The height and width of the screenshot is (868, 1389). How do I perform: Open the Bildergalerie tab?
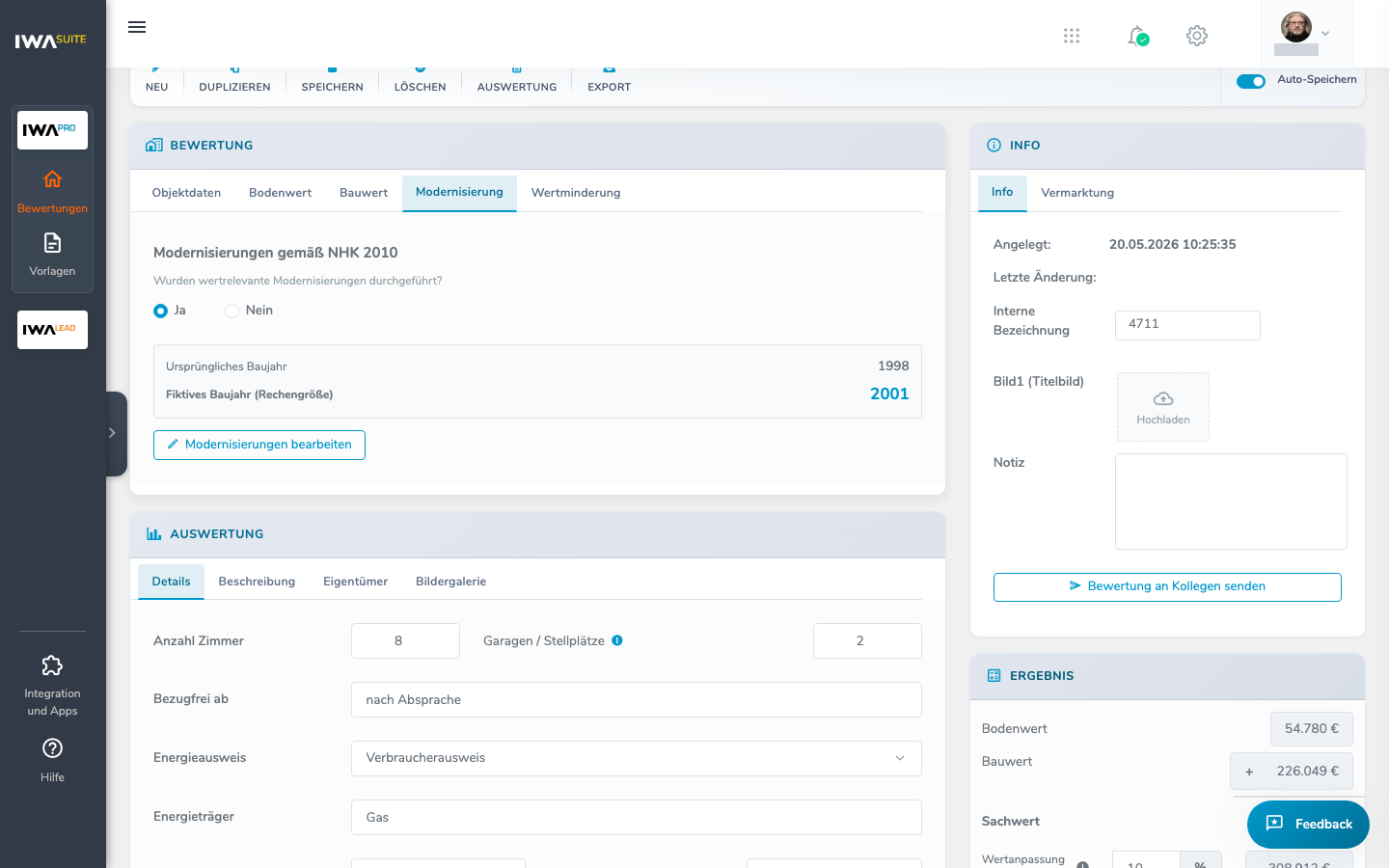click(450, 582)
